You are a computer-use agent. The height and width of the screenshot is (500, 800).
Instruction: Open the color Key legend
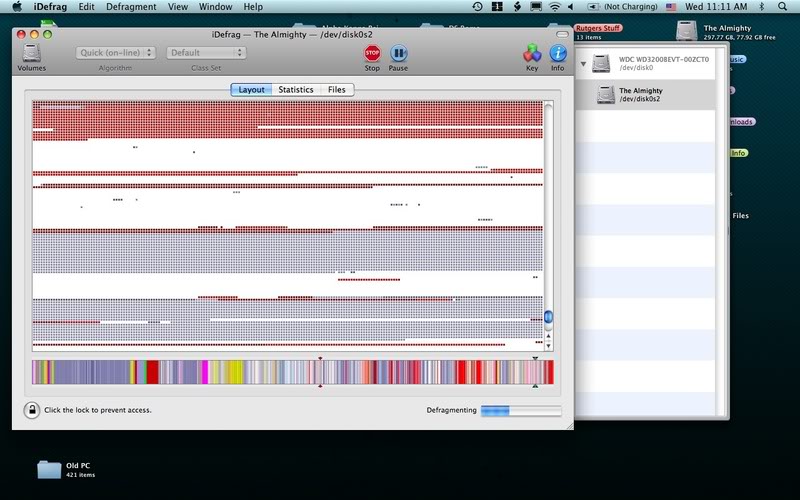click(x=532, y=53)
